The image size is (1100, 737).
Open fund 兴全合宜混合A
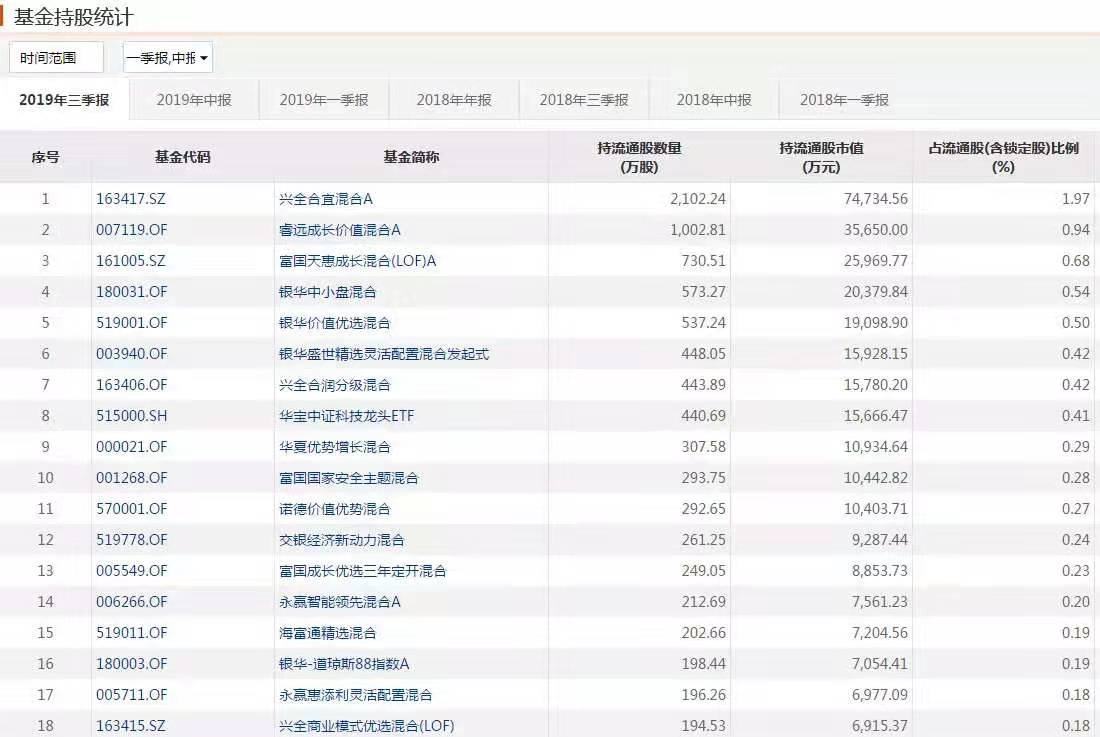[326, 199]
